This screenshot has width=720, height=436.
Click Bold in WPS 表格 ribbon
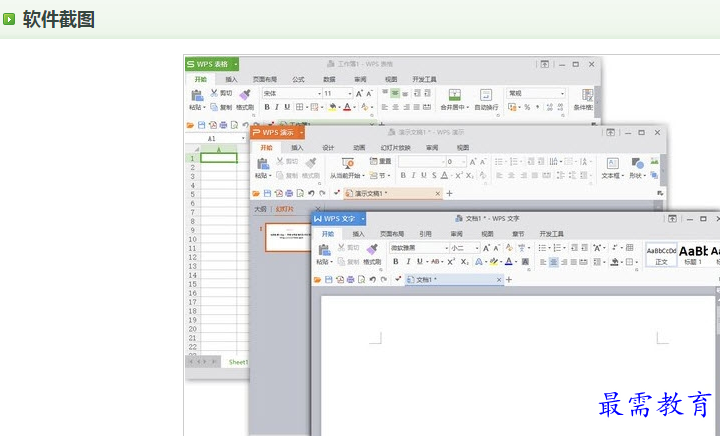click(267, 107)
